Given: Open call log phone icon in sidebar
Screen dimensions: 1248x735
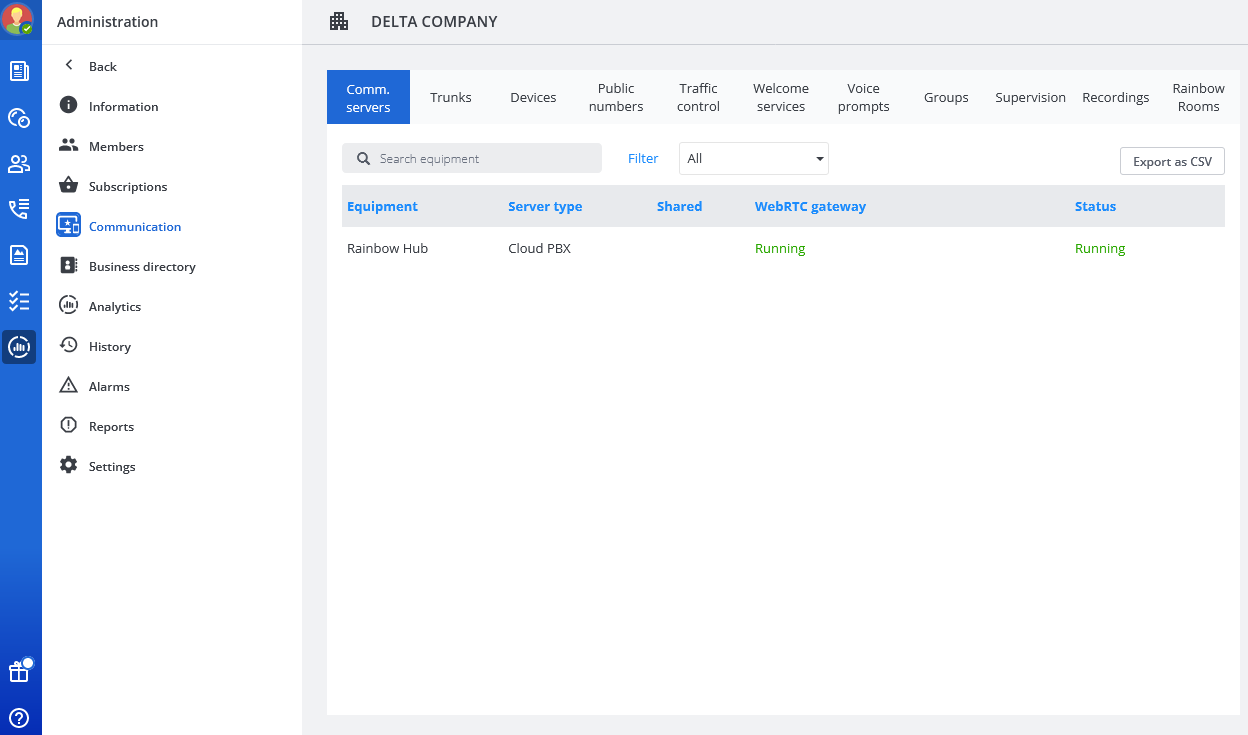Looking at the screenshot, I should click(19, 208).
